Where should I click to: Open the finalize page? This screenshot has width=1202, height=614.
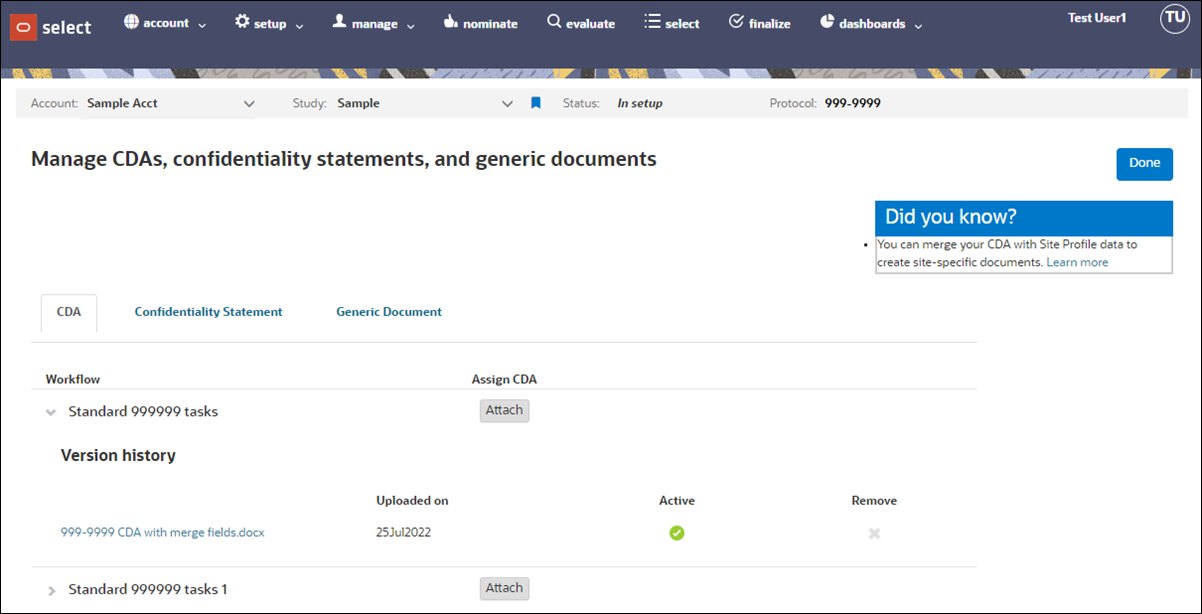coord(760,23)
